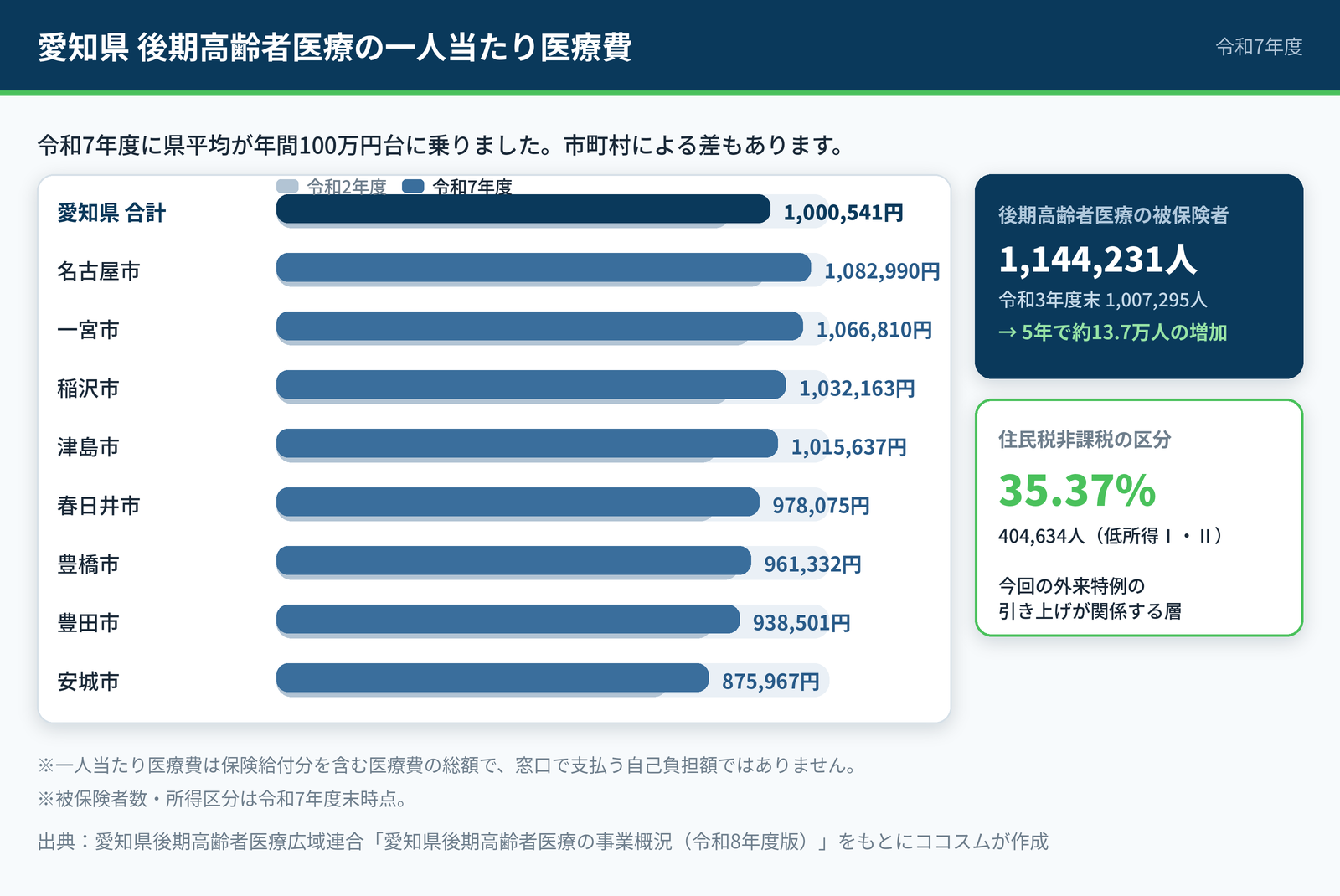1340x896 pixels.
Task: Select the 豊橋市 row label
Action: click(x=88, y=564)
